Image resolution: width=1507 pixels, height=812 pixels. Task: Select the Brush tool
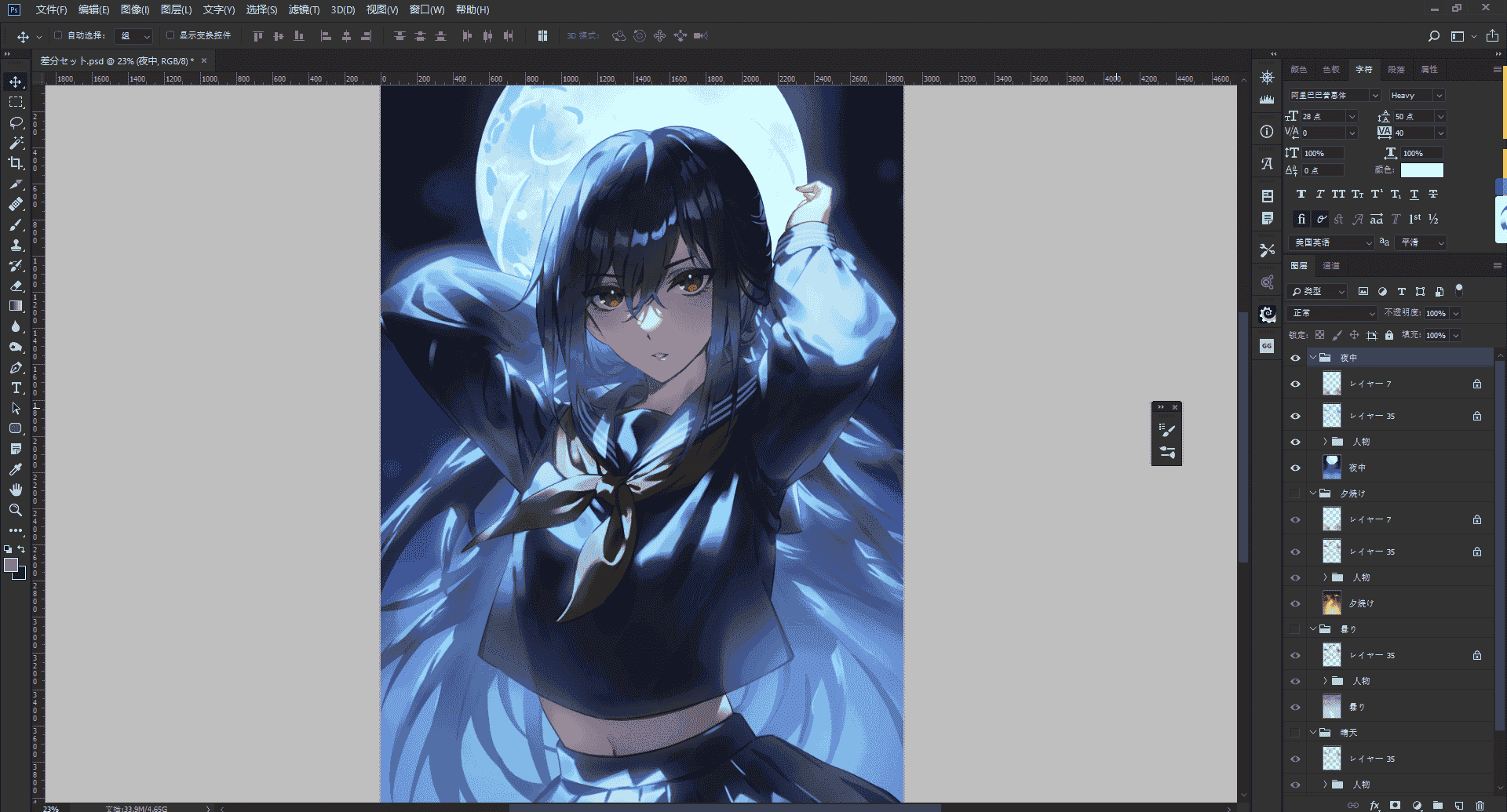coord(16,224)
